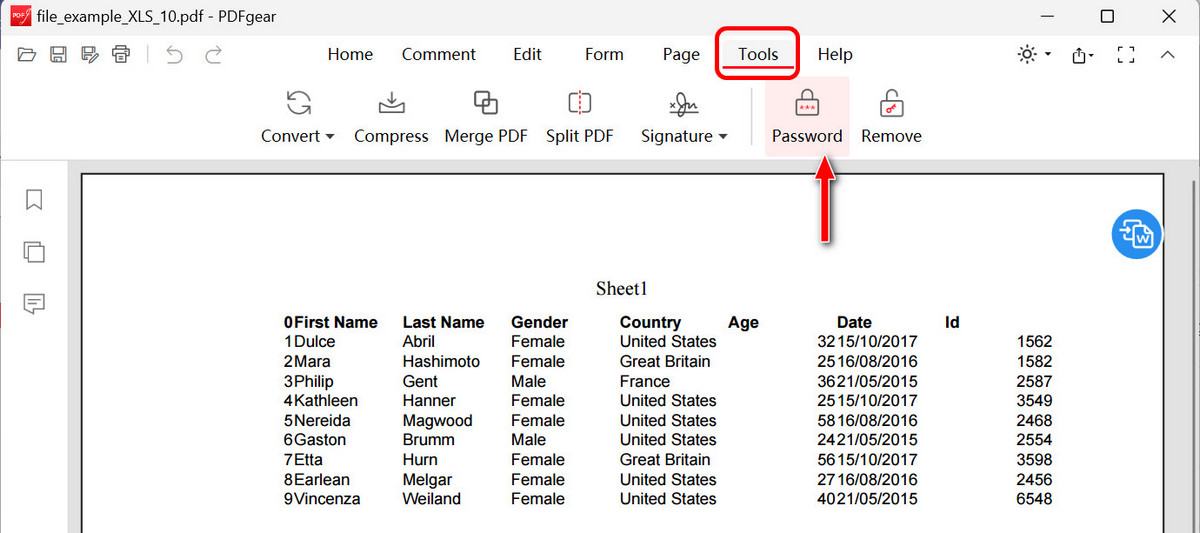Screen dimensions: 1200x533
Task: Enter full screen mode
Action: (1126, 55)
